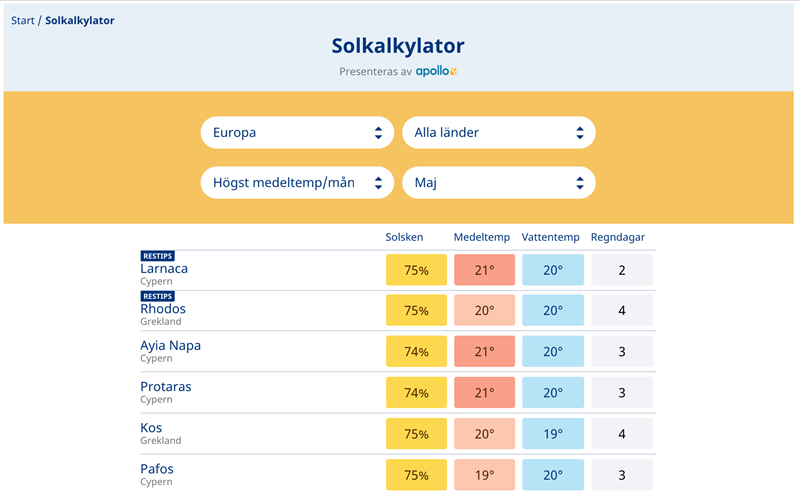Open the Rhodos destination link
Image resolution: width=800 pixels, height=494 pixels.
(x=163, y=309)
